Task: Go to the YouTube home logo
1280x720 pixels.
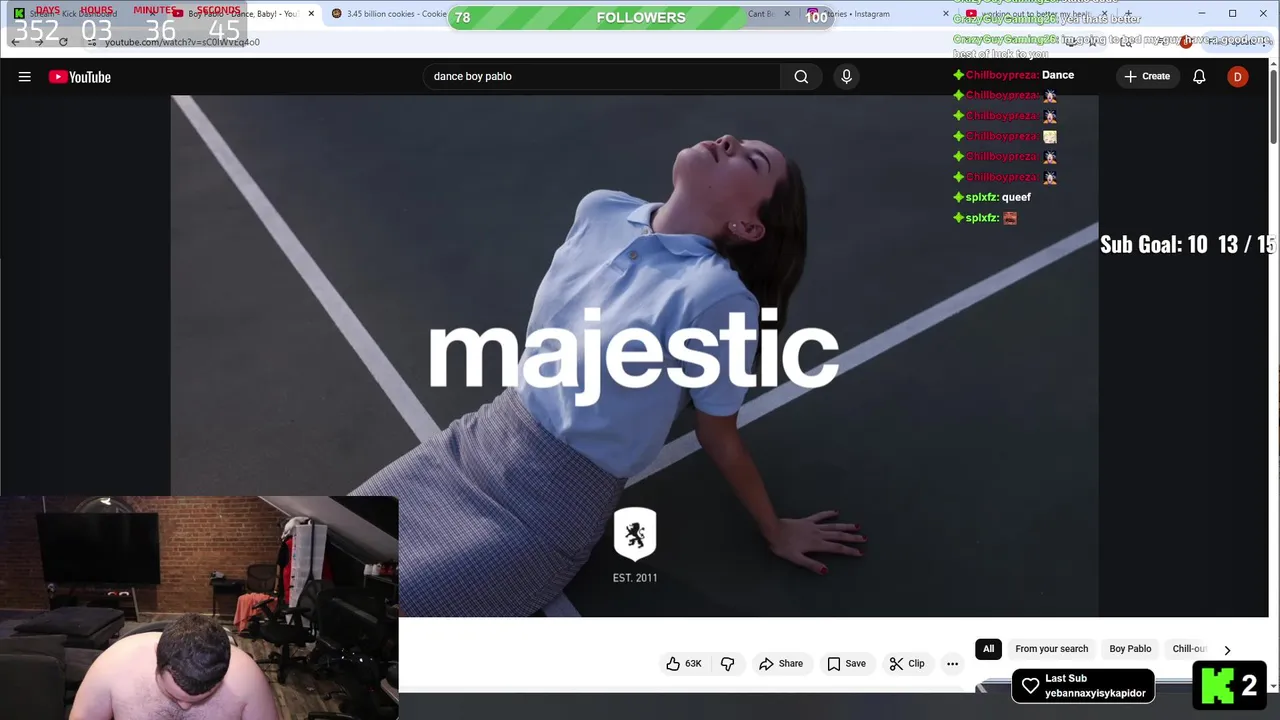Action: [80, 77]
